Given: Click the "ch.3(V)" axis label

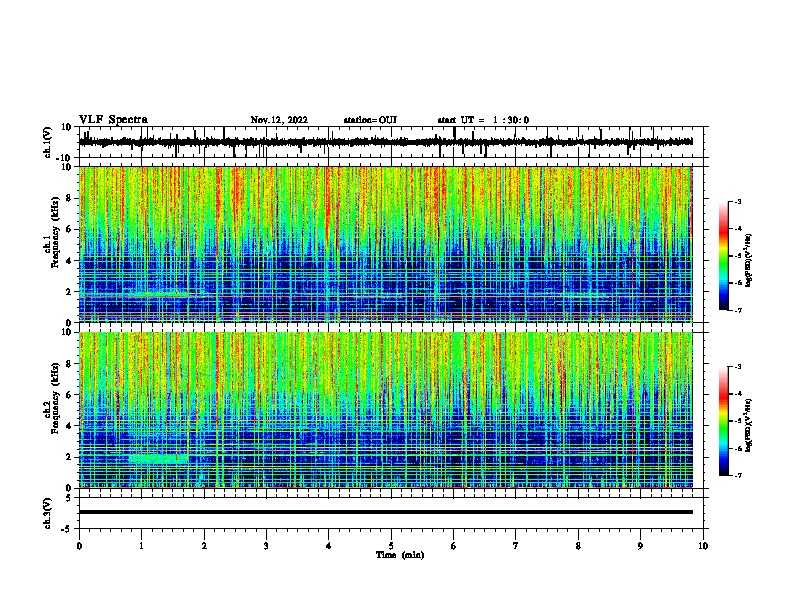Looking at the screenshot, I should coord(48,513).
